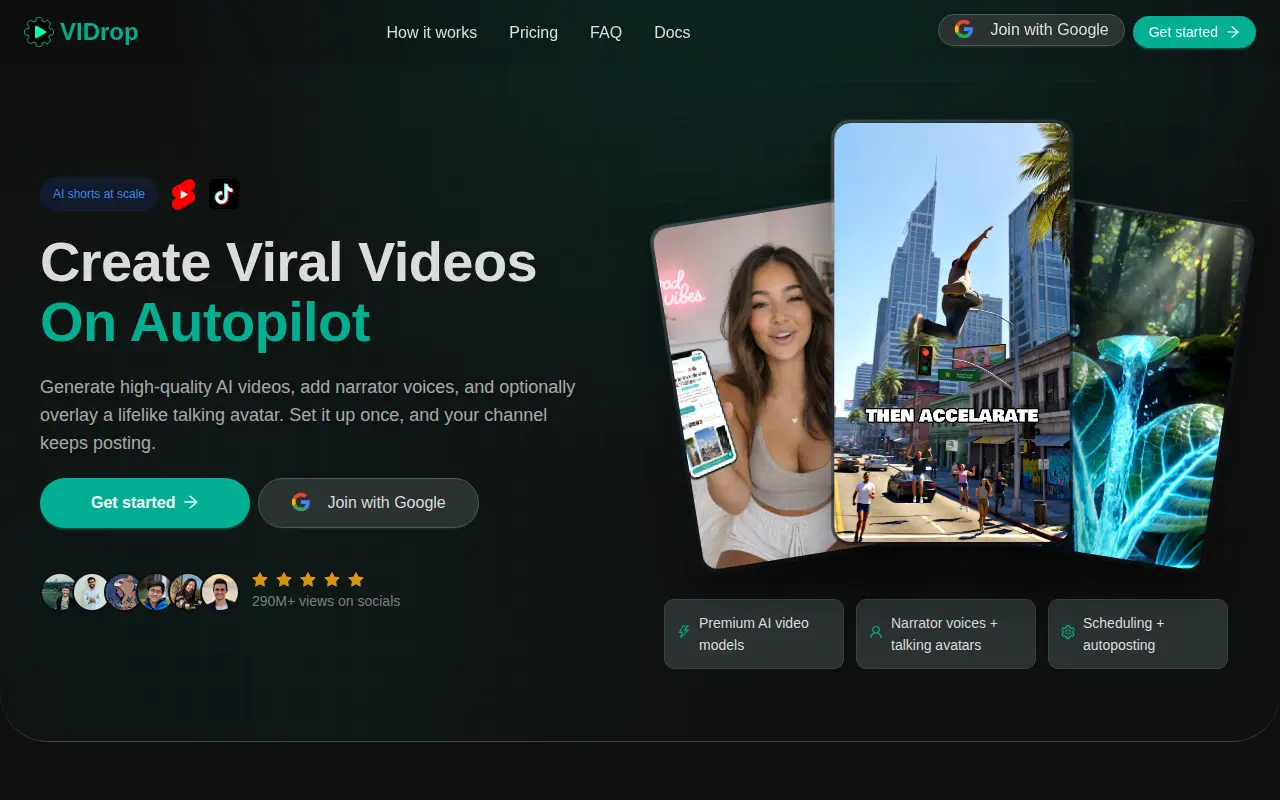The image size is (1280, 800).
Task: Click the Narrator voices + talking avatars card
Action: [x=946, y=634]
